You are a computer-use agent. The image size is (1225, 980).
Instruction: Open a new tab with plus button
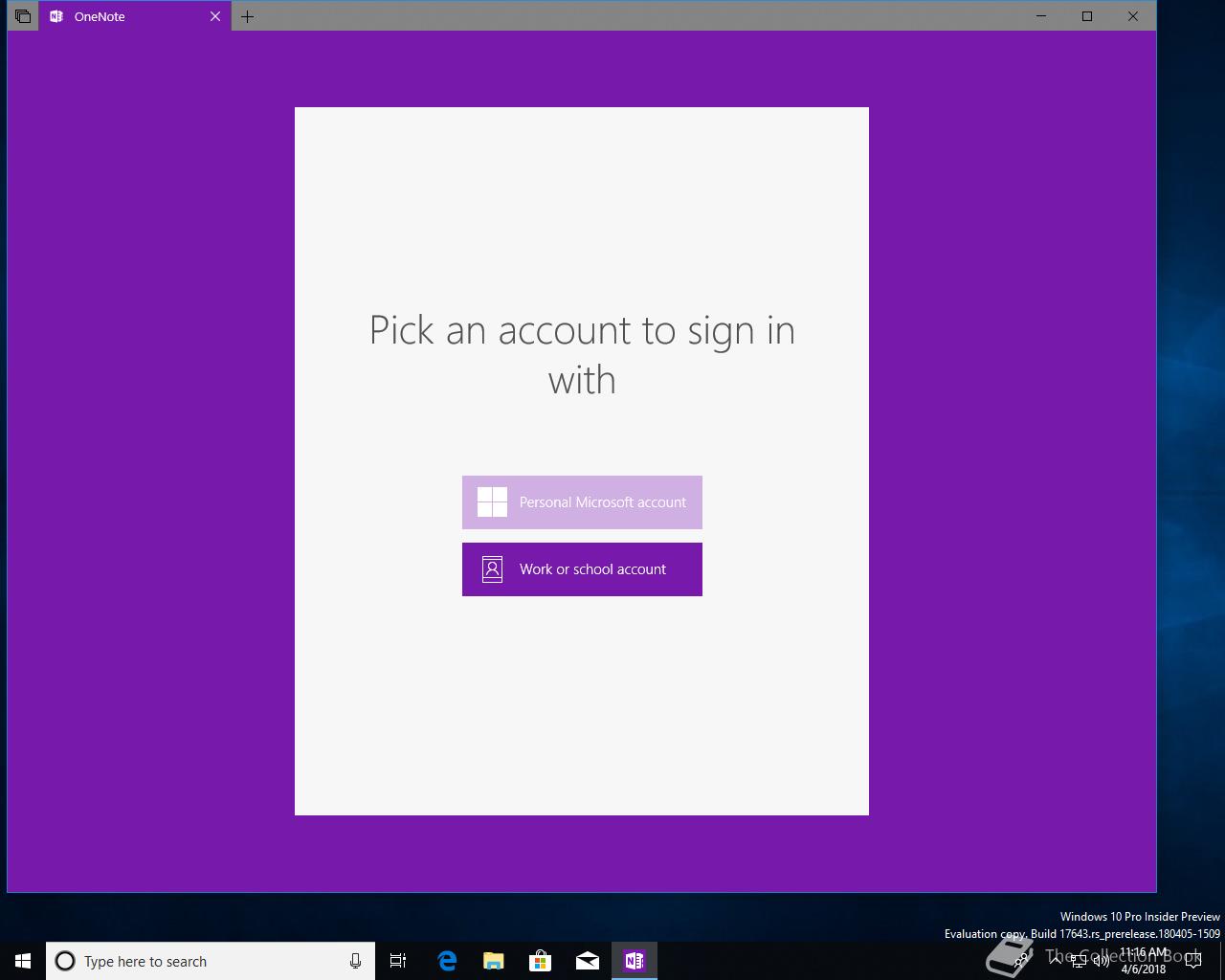tap(248, 16)
